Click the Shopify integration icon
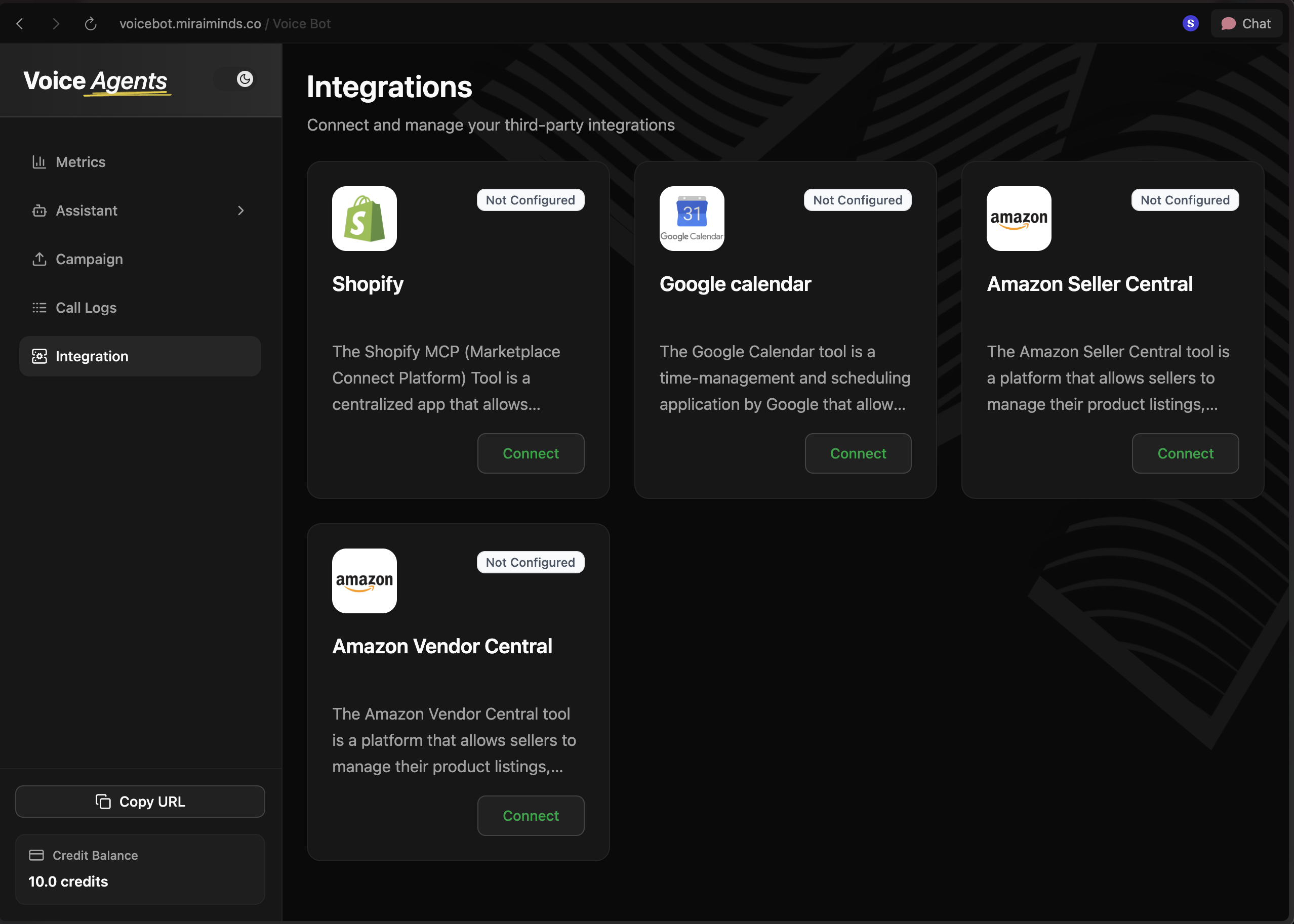This screenshot has width=1294, height=924. pos(364,219)
